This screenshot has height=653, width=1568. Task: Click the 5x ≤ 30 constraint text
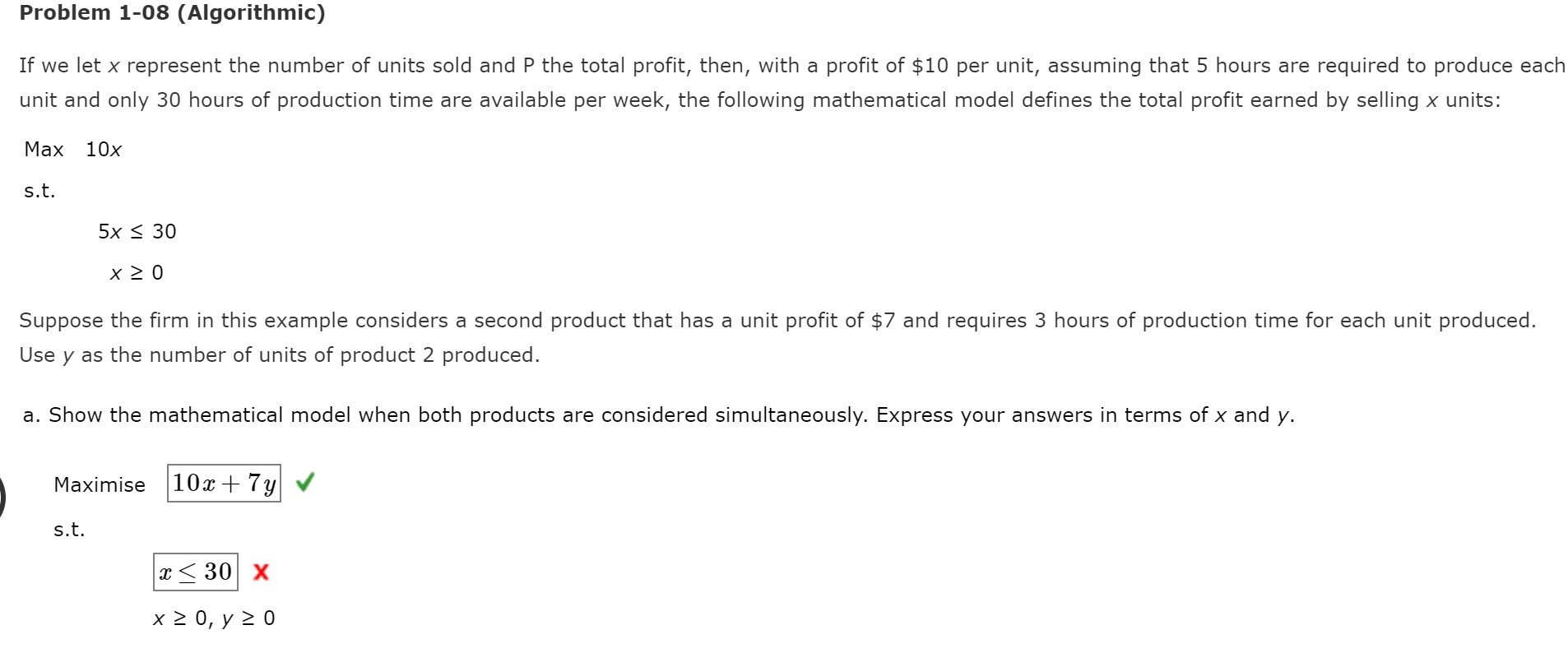(137, 232)
